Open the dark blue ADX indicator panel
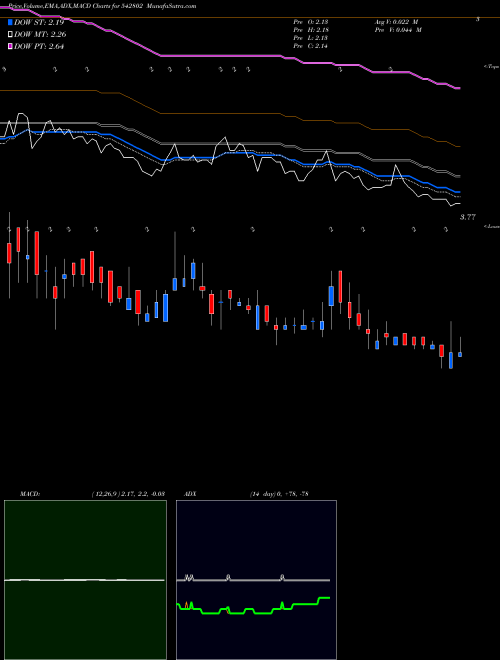This screenshot has height=660, width=500. 256,580
